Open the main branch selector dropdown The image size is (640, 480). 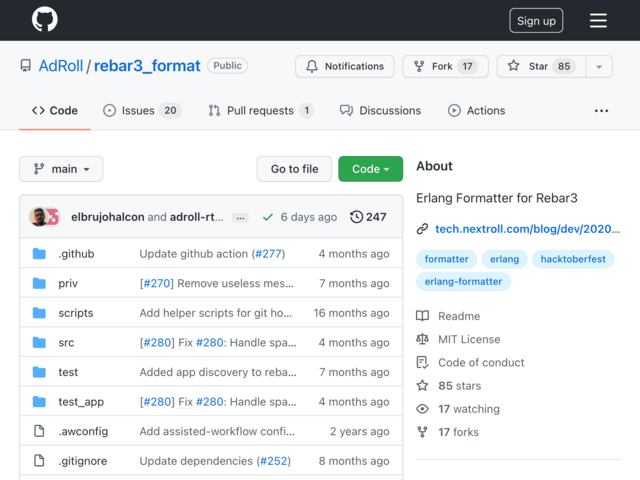click(x=61, y=169)
